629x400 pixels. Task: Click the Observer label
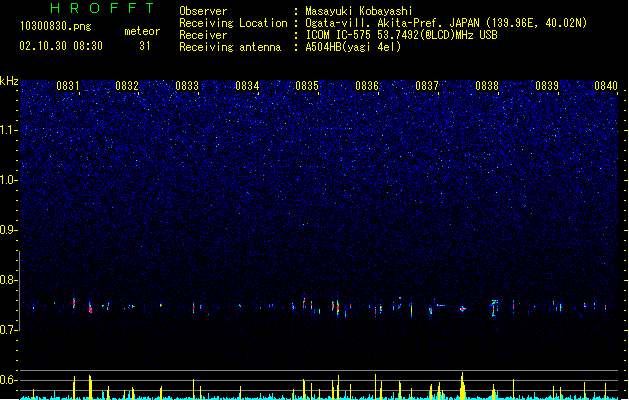coord(203,11)
